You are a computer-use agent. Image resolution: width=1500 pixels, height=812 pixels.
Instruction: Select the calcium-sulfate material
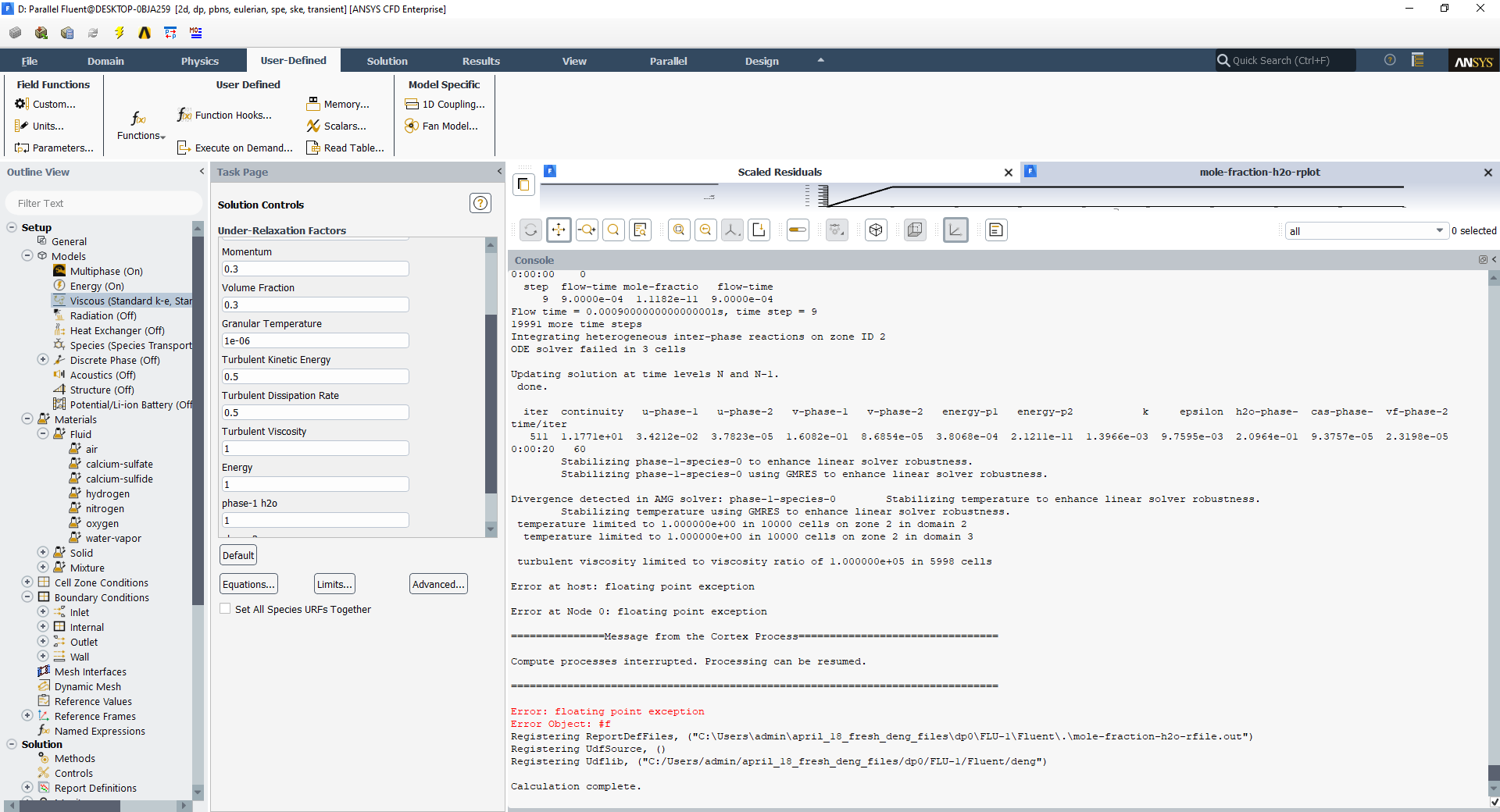pos(119,464)
